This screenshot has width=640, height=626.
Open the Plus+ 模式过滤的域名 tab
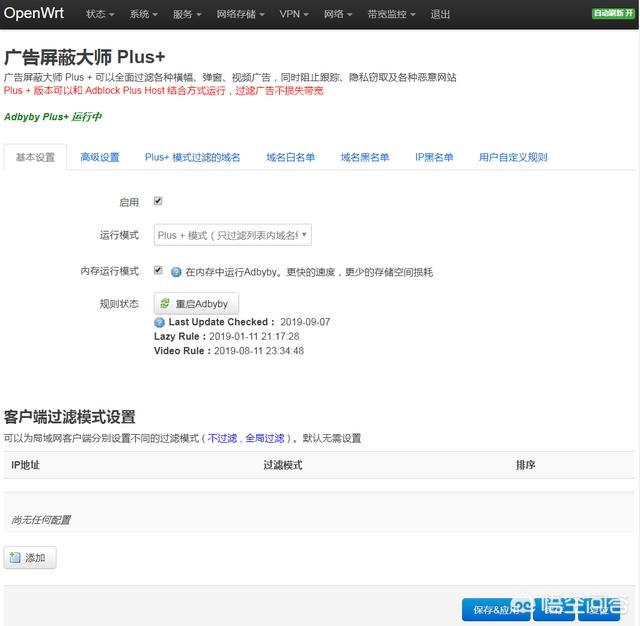click(193, 157)
